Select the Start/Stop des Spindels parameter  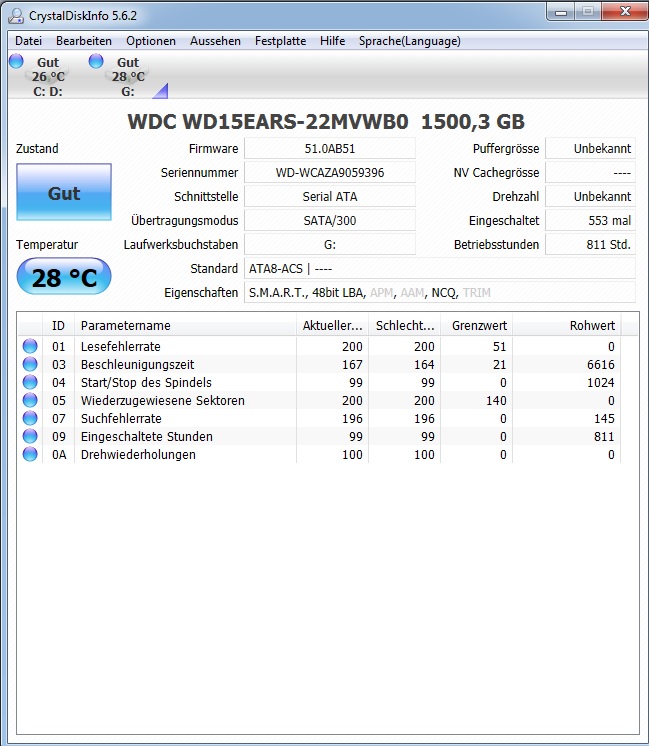[x=146, y=383]
